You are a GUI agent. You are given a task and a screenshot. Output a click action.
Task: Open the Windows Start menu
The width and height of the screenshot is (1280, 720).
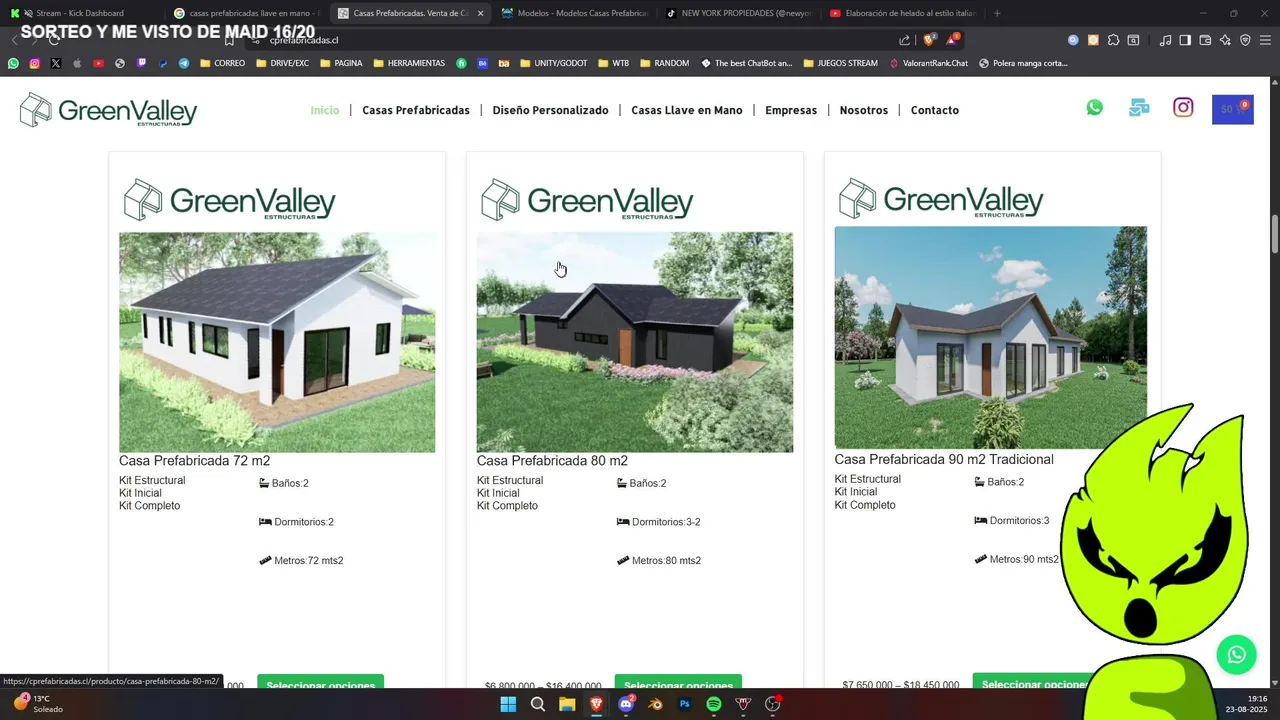[508, 704]
